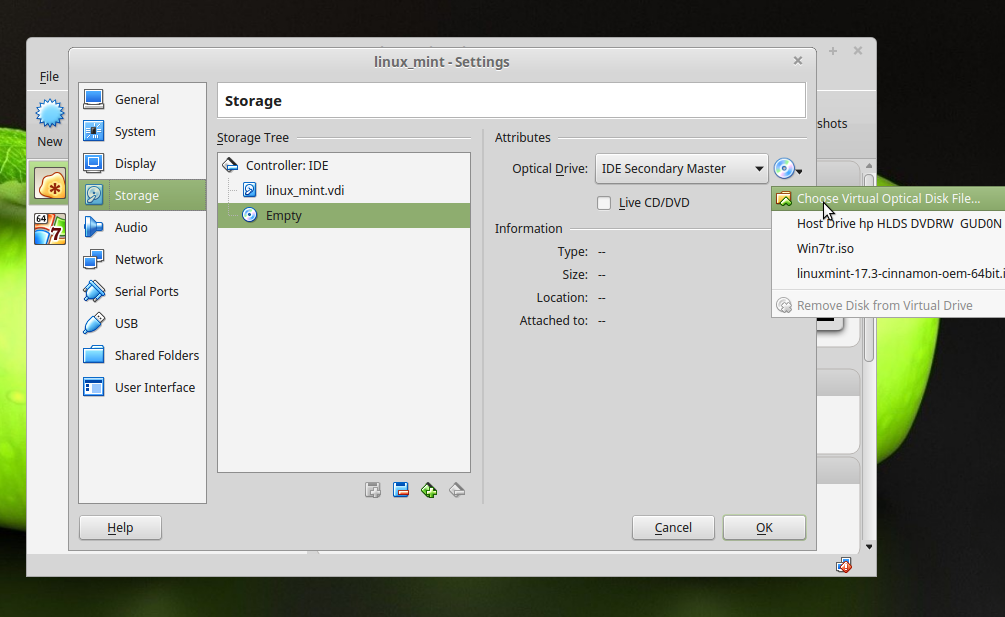1005x617 pixels.
Task: Click the Snapshots label in the main window
Action: [x=832, y=124]
